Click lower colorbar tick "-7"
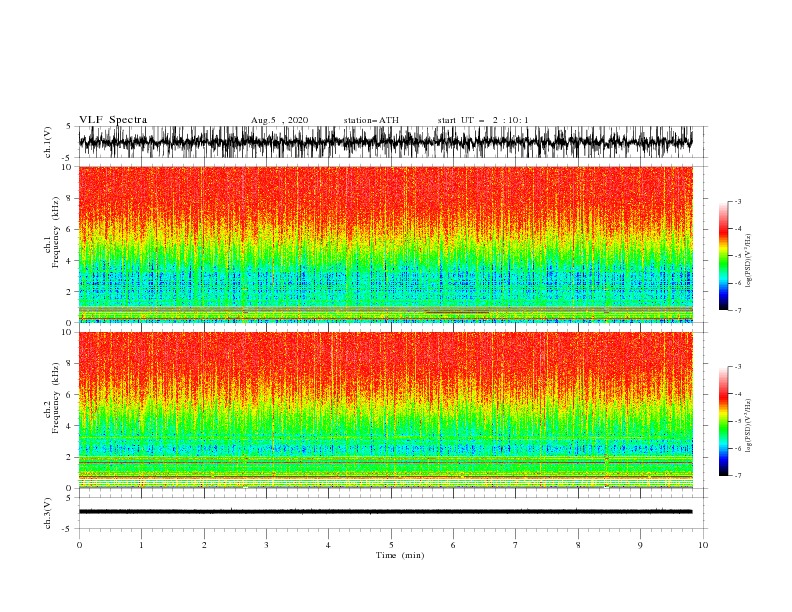 click(x=737, y=476)
